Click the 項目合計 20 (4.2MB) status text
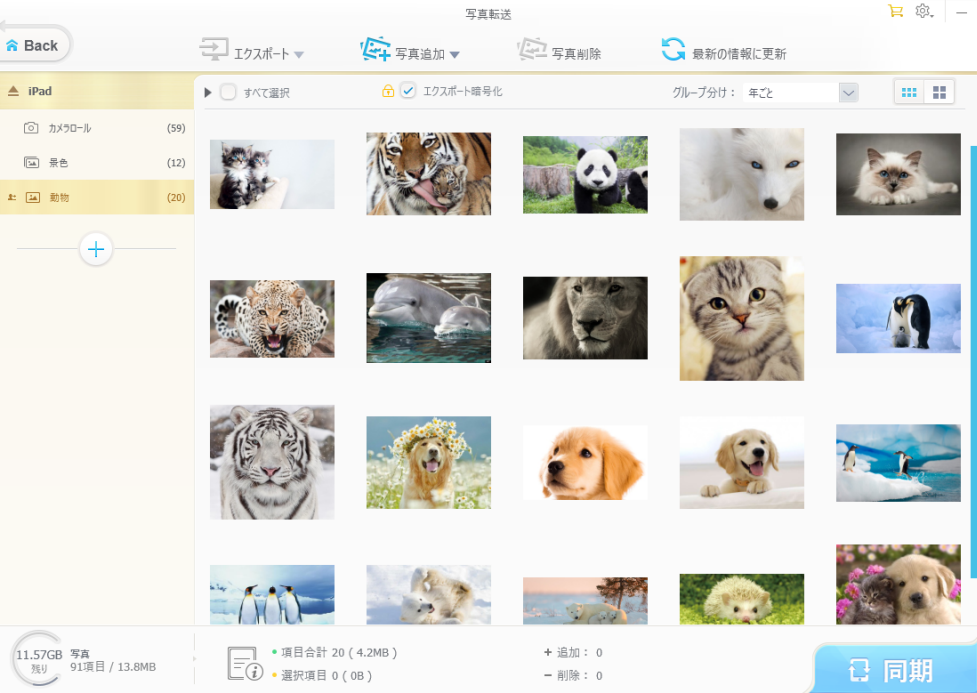977x693 pixels. [x=339, y=652]
